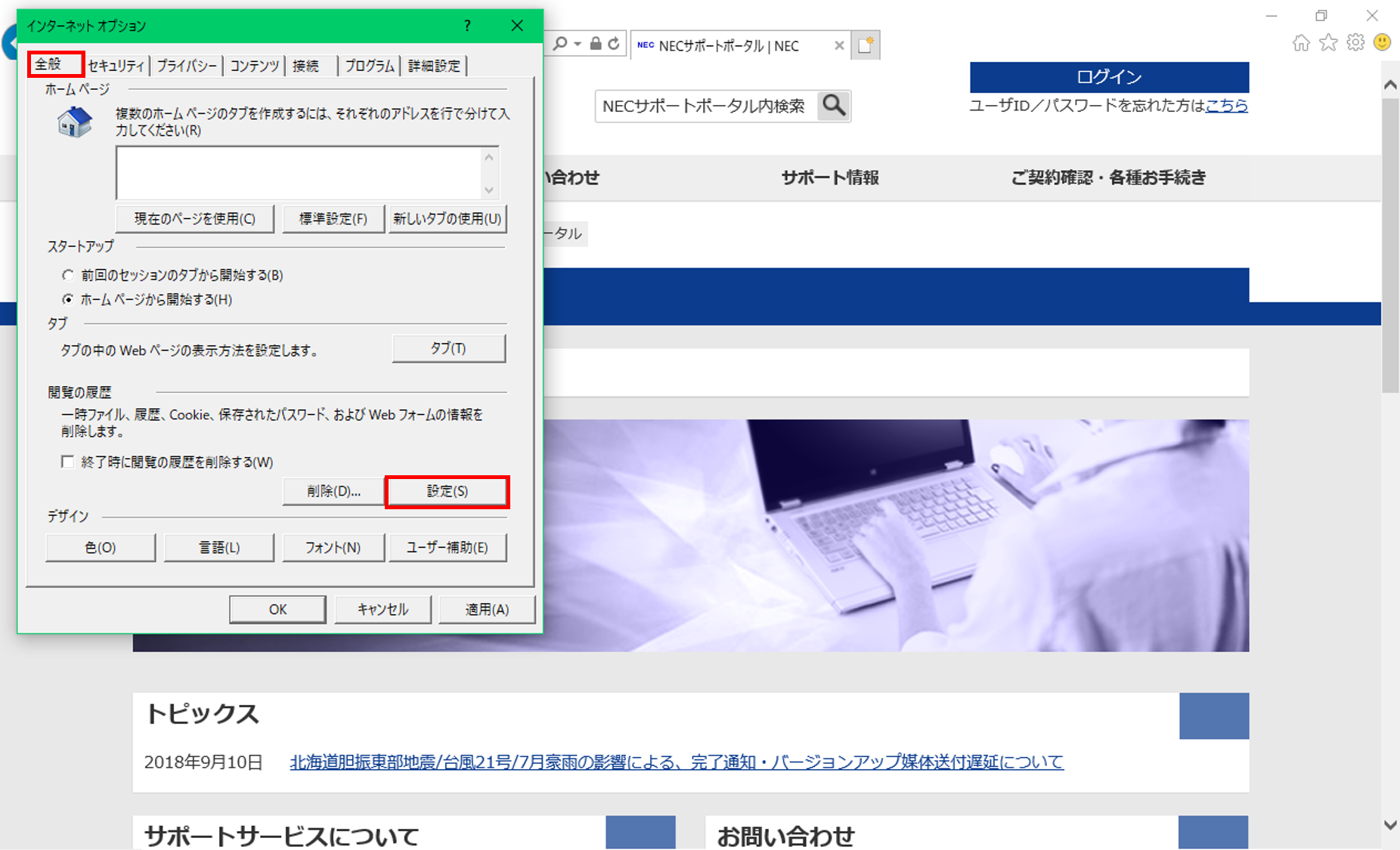Click the refresh icon in address bar
1400x850 pixels.
(x=614, y=44)
